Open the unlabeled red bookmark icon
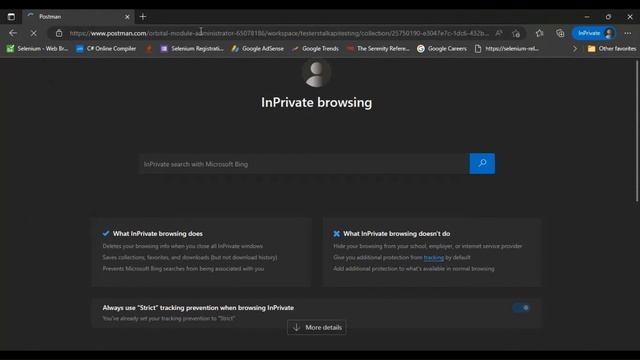 click(149, 49)
